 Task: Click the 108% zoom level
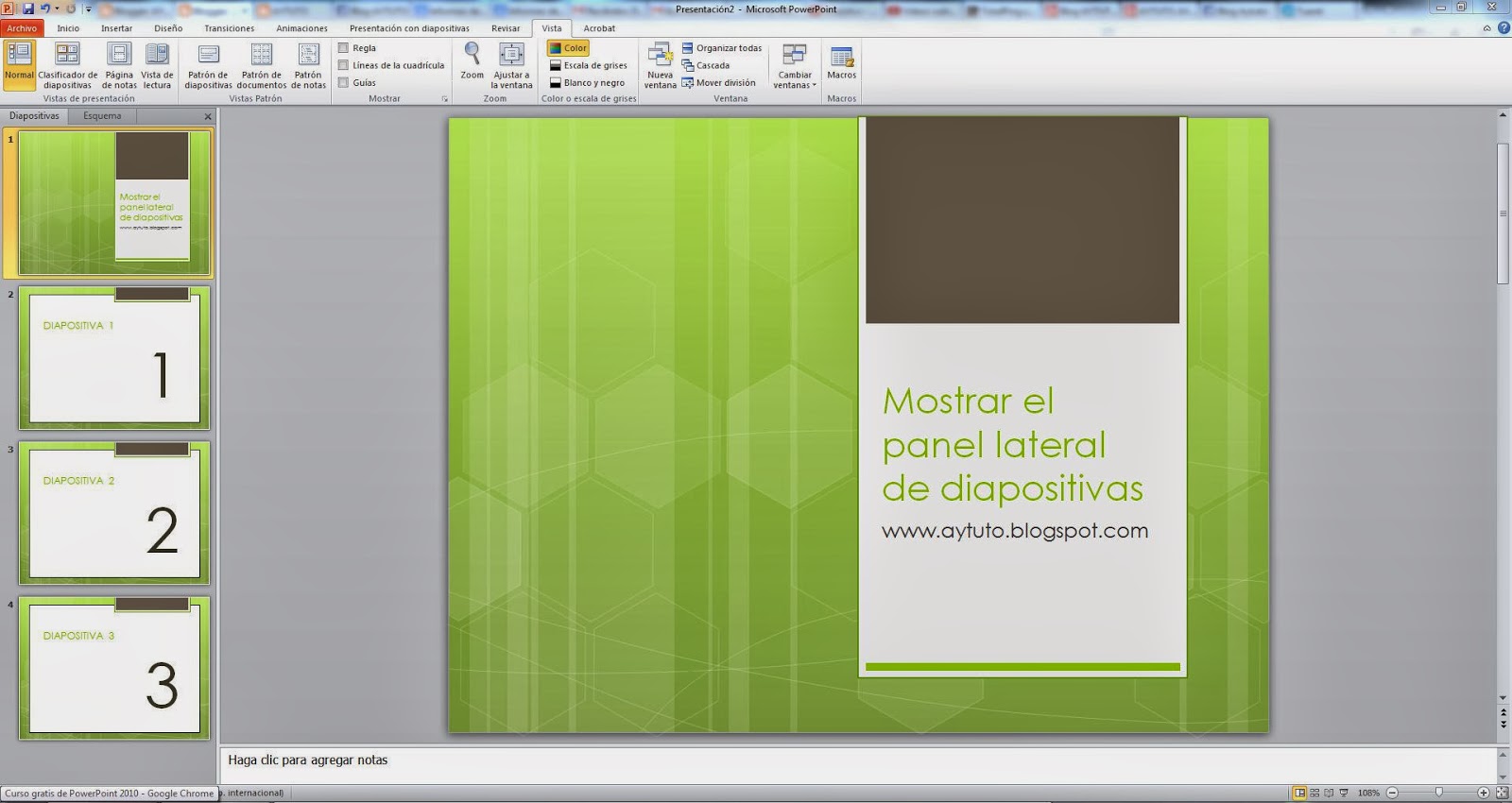pyautogui.click(x=1368, y=793)
